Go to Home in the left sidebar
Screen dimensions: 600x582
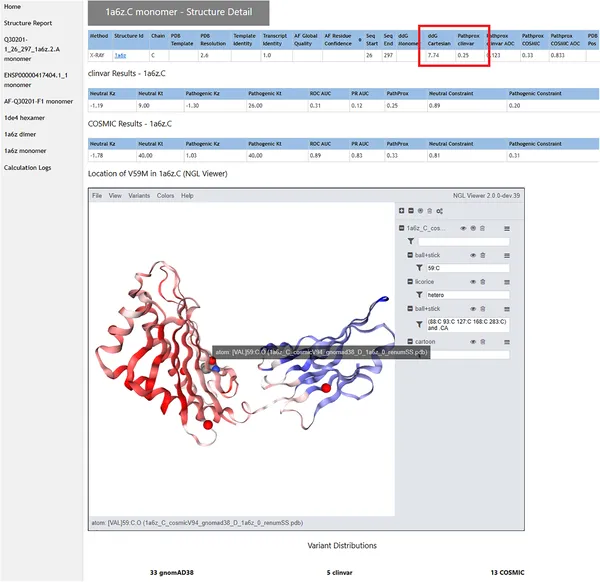tap(12, 7)
